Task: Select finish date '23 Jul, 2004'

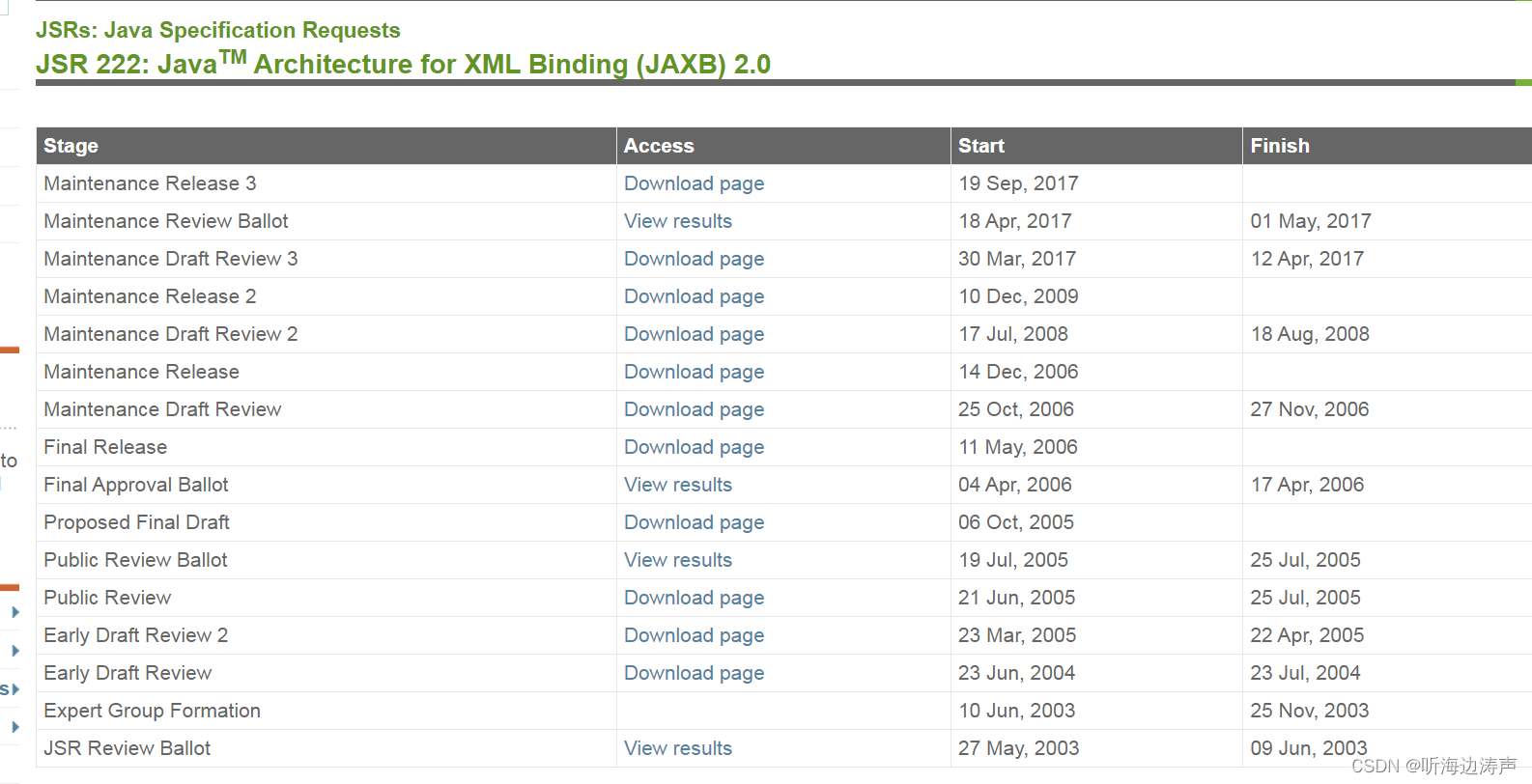Action: (x=1305, y=673)
